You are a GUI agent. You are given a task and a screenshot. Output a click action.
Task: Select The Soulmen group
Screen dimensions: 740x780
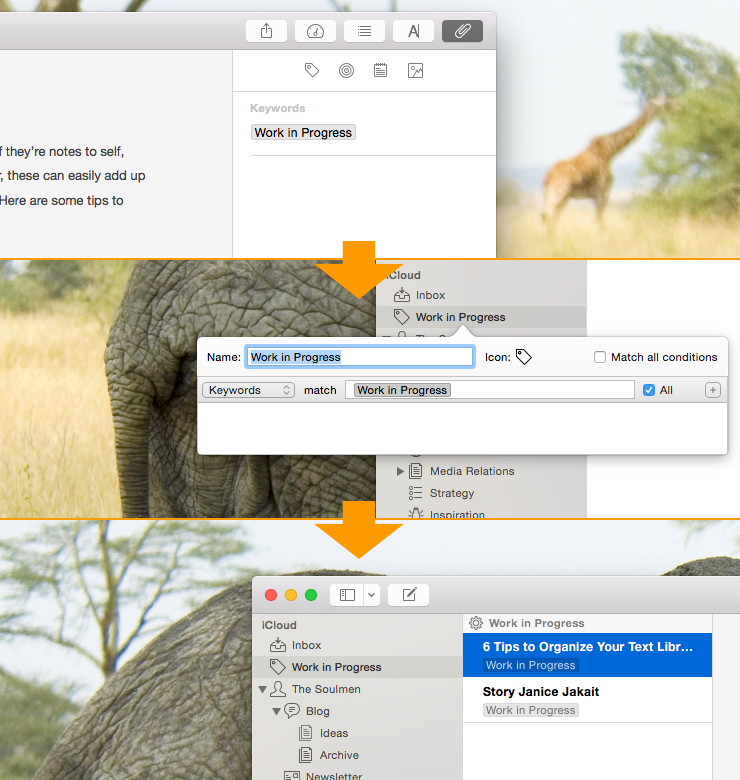(x=326, y=689)
